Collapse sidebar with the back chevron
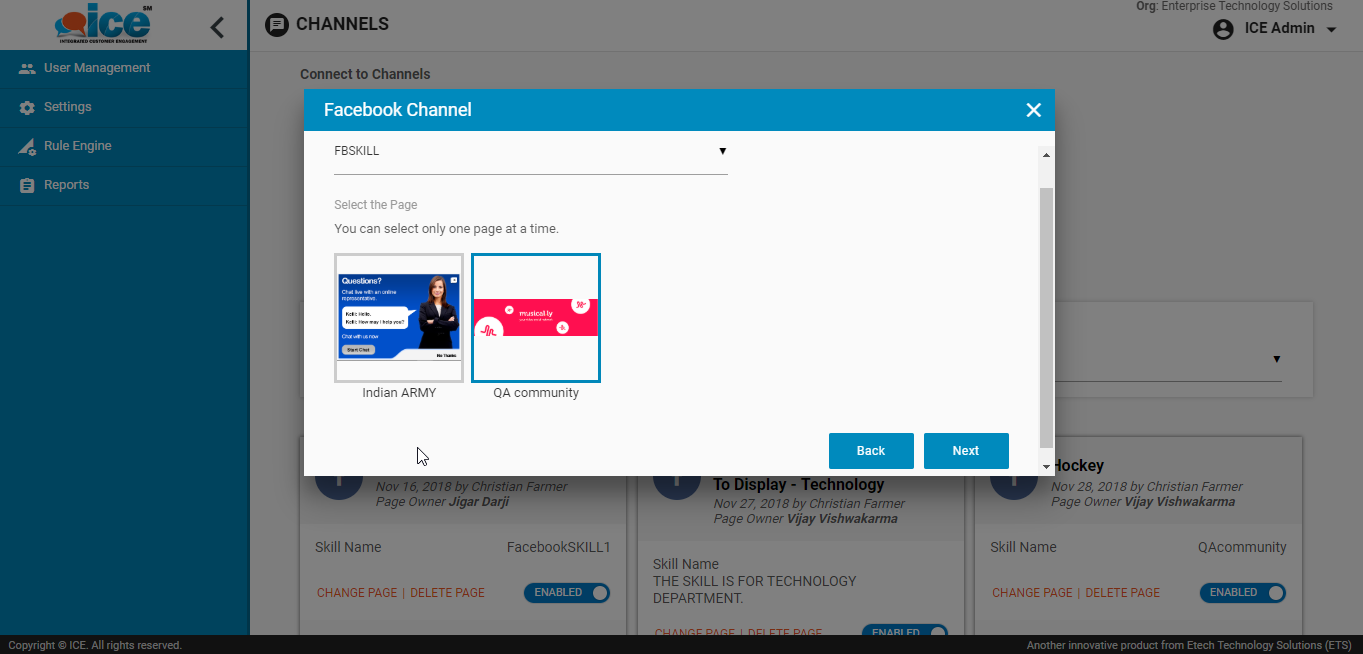1363x654 pixels. 217,28
